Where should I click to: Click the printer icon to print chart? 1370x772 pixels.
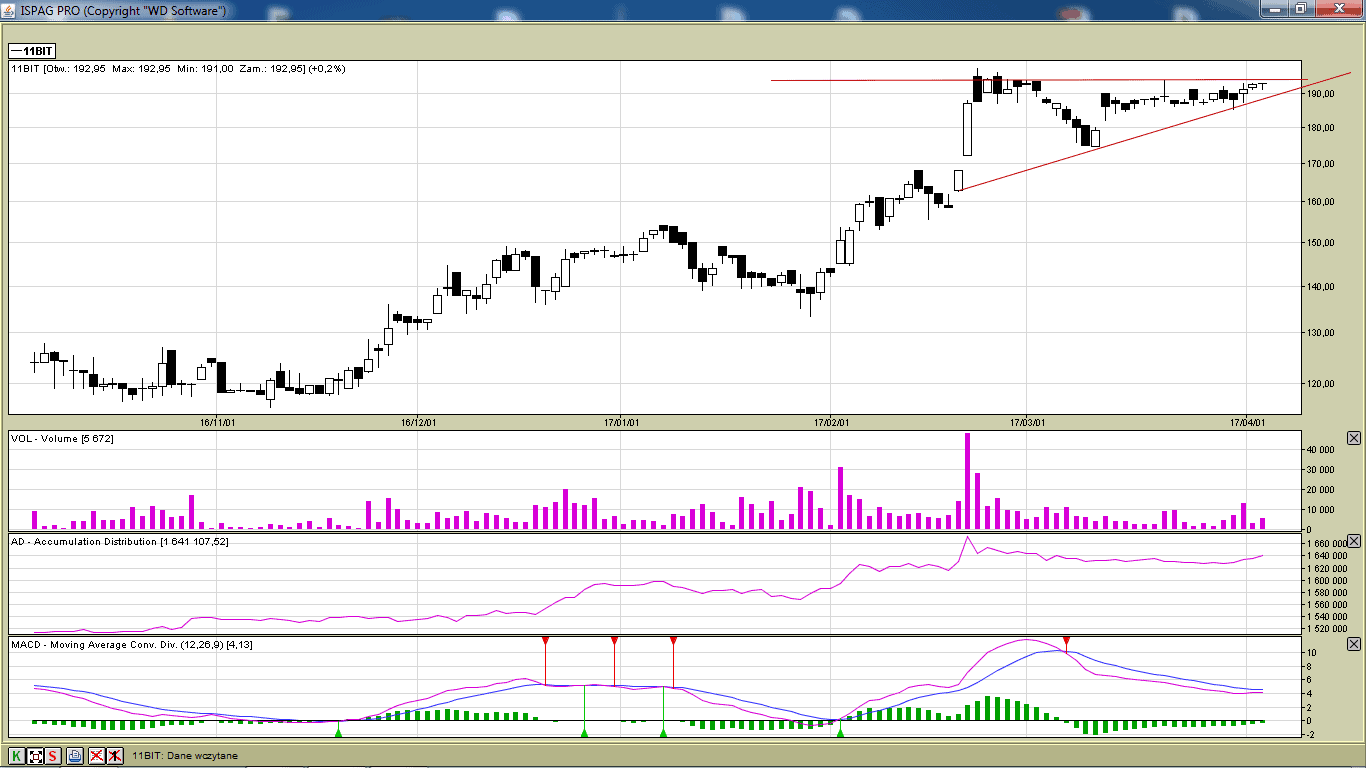click(x=75, y=756)
